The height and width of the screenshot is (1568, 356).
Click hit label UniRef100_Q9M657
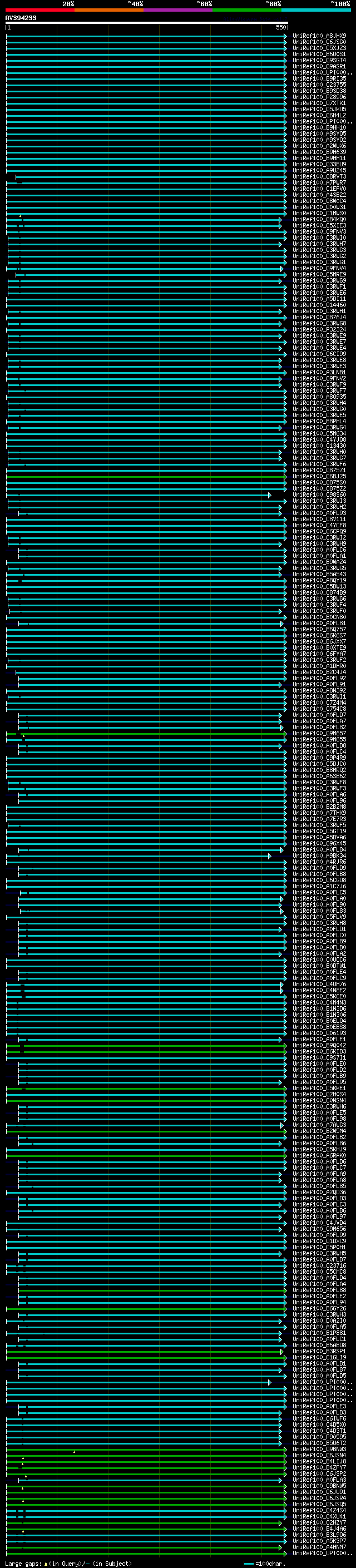[319, 734]
